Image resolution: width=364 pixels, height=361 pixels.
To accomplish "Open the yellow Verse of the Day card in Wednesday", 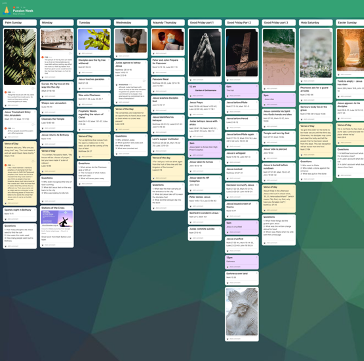I will (x=131, y=119).
